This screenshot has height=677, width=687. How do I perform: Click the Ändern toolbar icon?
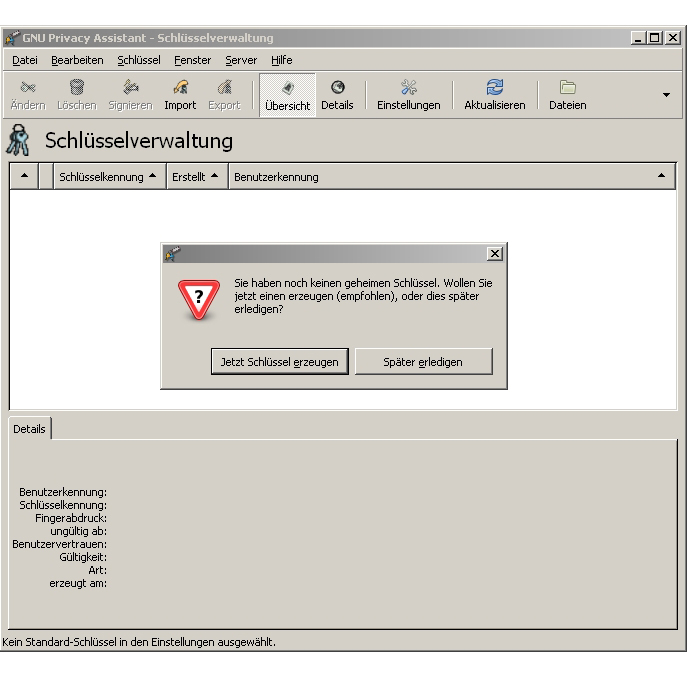(28, 95)
